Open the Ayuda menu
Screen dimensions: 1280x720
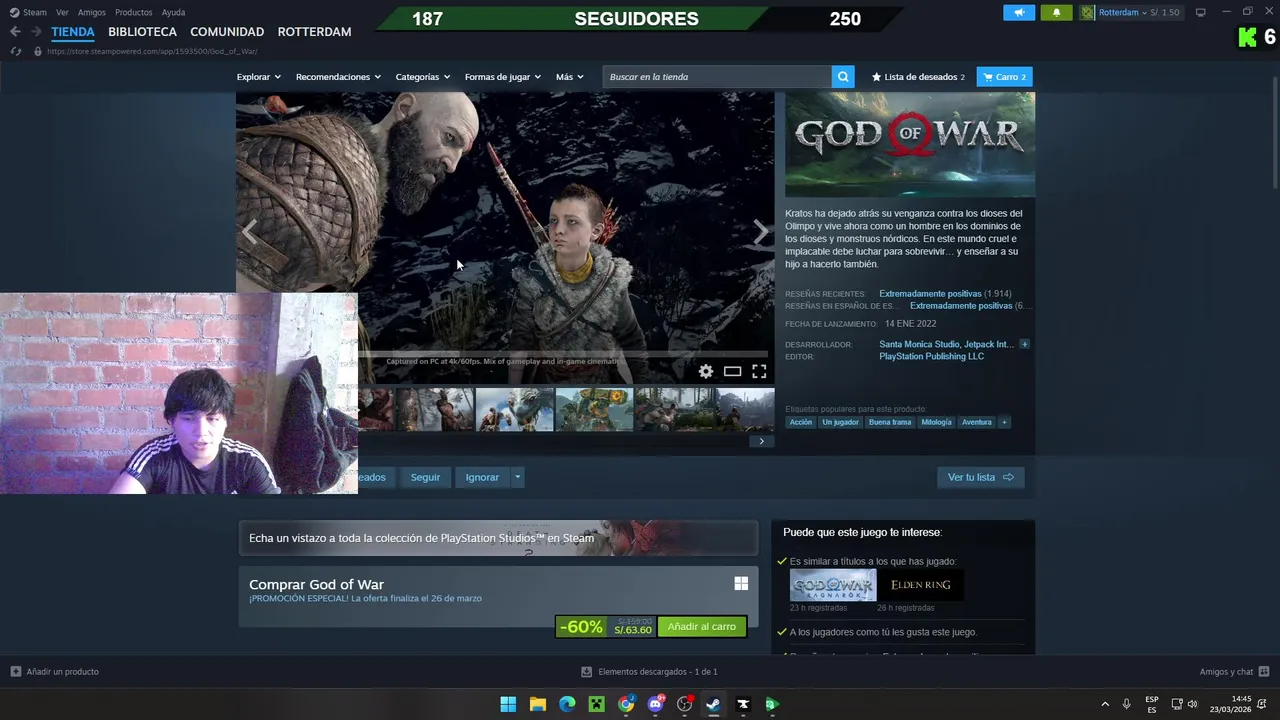click(x=173, y=12)
